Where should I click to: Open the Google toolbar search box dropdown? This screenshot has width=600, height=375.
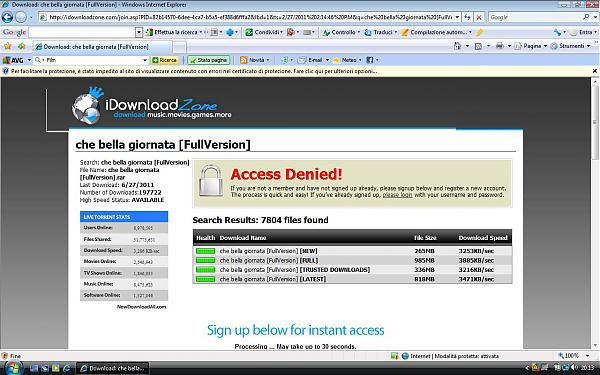coord(139,33)
